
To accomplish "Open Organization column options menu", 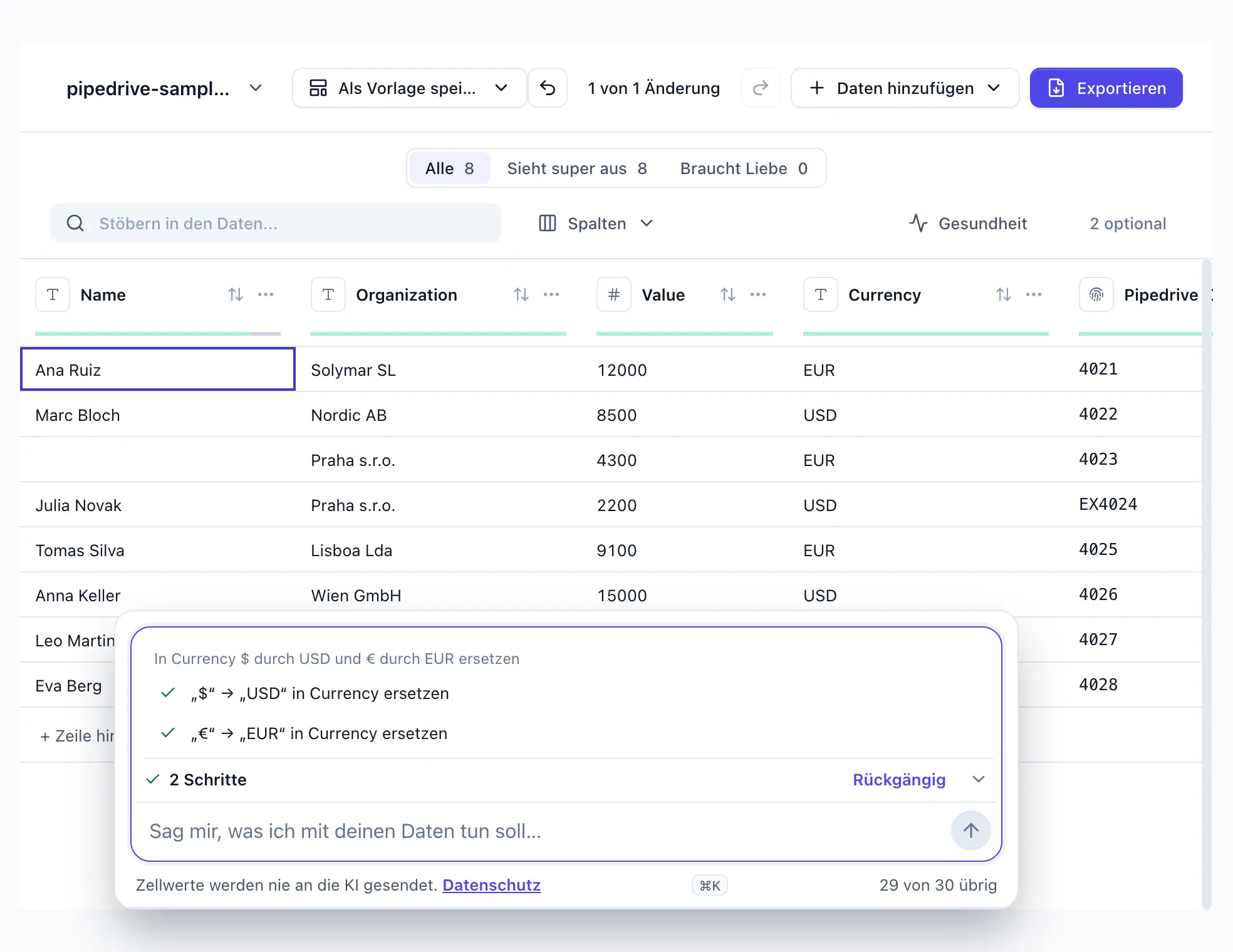I will click(x=551, y=294).
